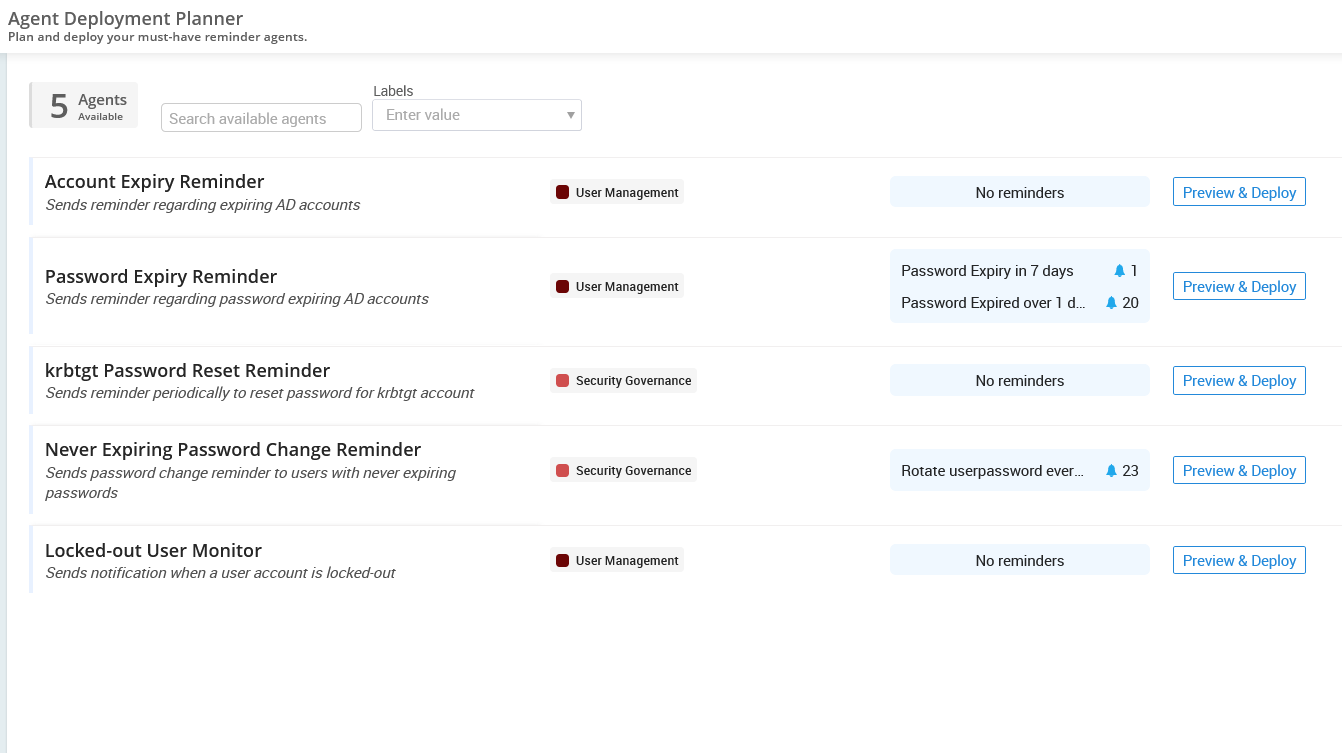
Task: Open the Labels dropdown arrow
Action: tap(570, 115)
